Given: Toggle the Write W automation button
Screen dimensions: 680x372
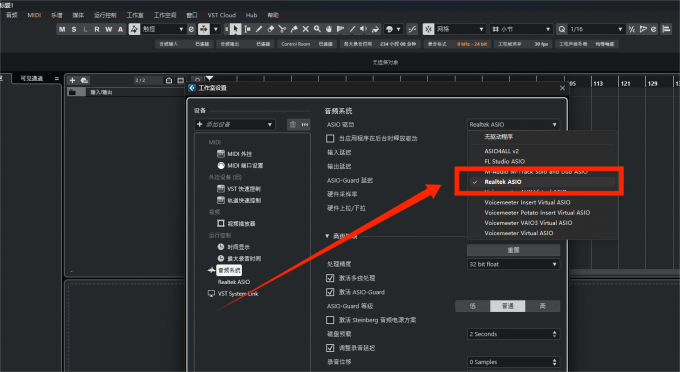Looking at the screenshot, I should (x=108, y=29).
